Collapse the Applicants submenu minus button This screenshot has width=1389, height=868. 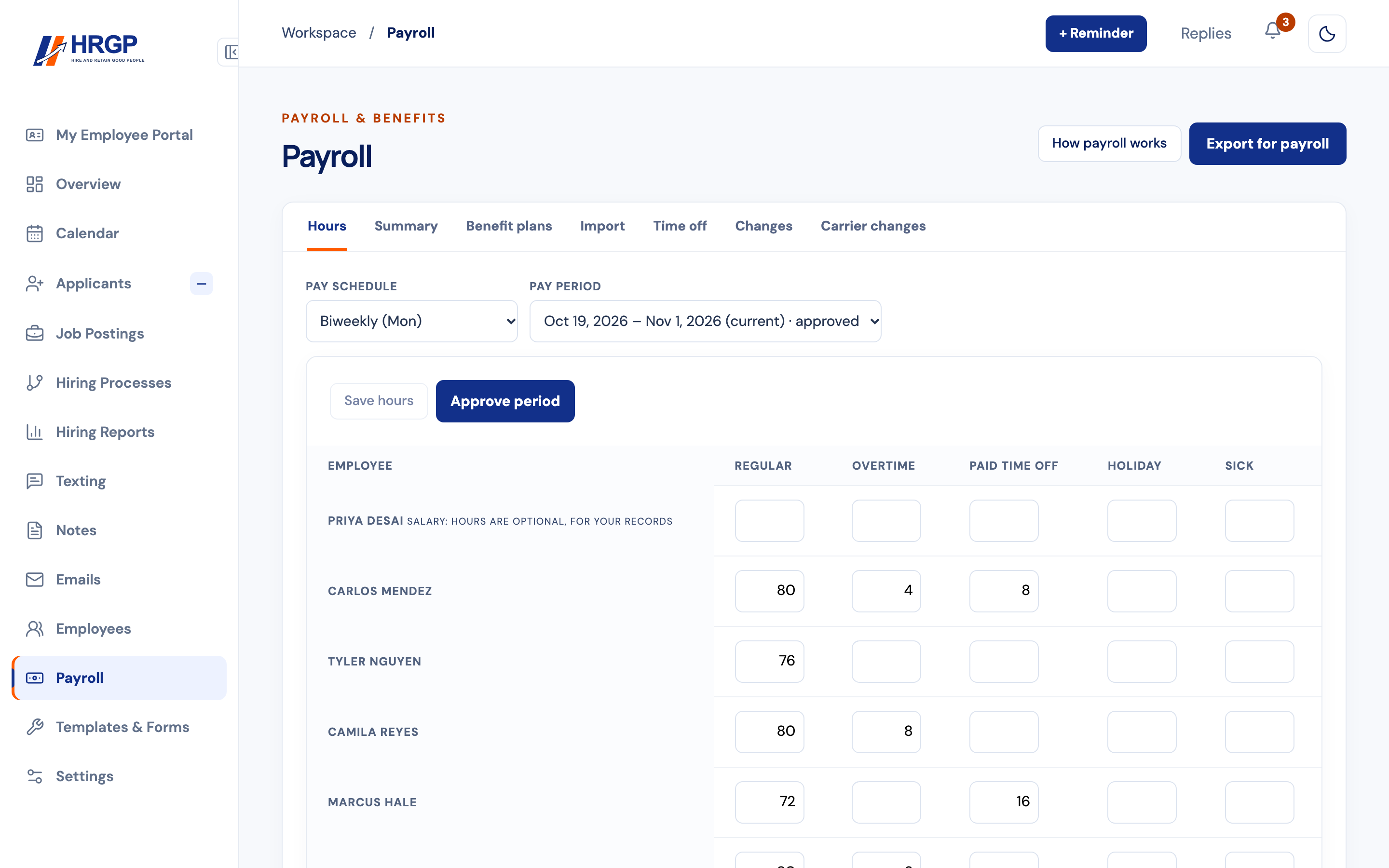pos(202,284)
